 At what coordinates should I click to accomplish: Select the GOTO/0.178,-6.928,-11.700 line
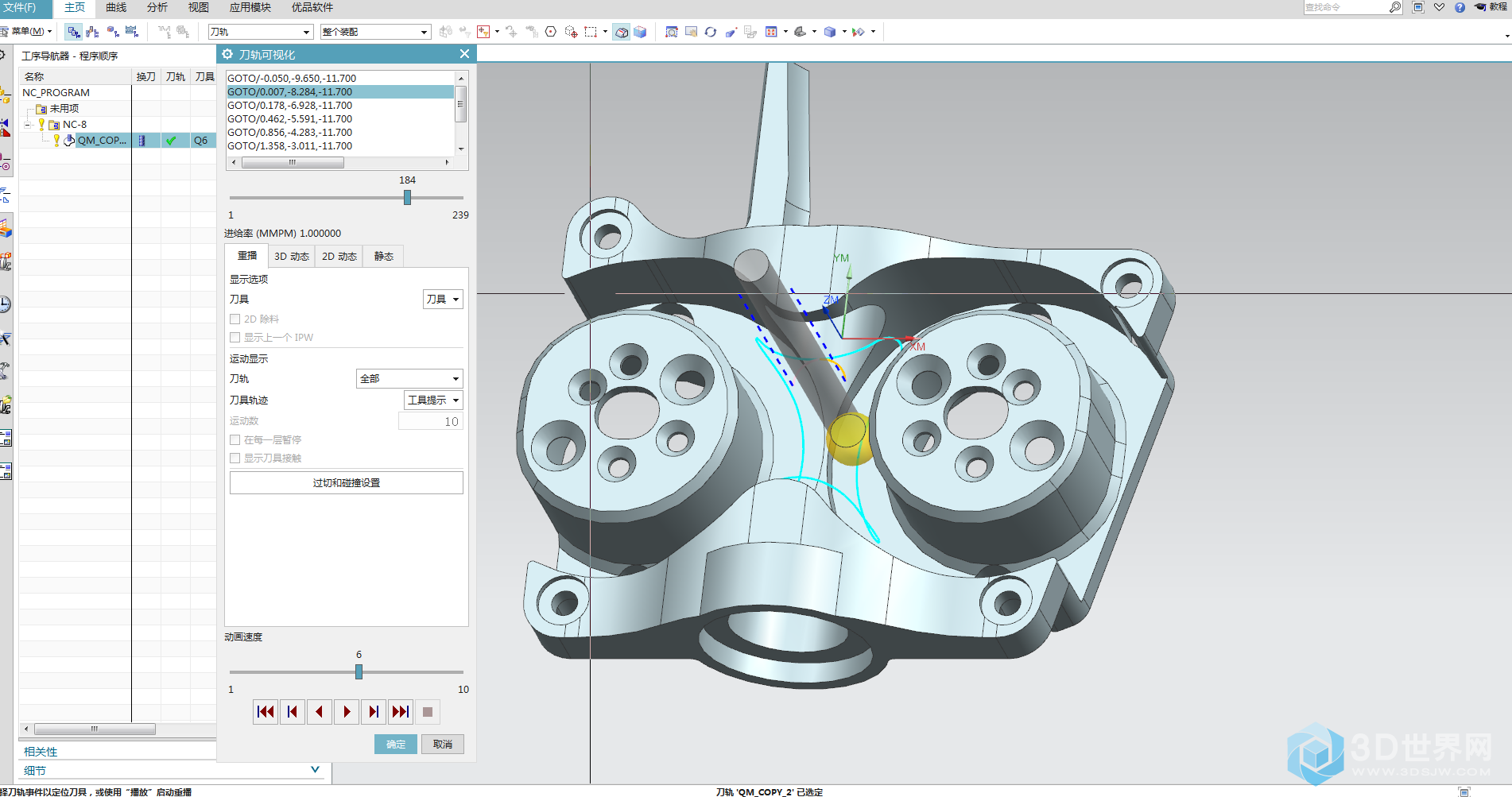(x=340, y=106)
